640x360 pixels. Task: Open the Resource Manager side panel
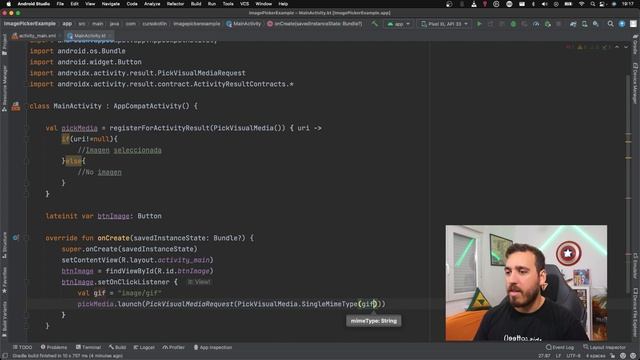tap(4, 88)
